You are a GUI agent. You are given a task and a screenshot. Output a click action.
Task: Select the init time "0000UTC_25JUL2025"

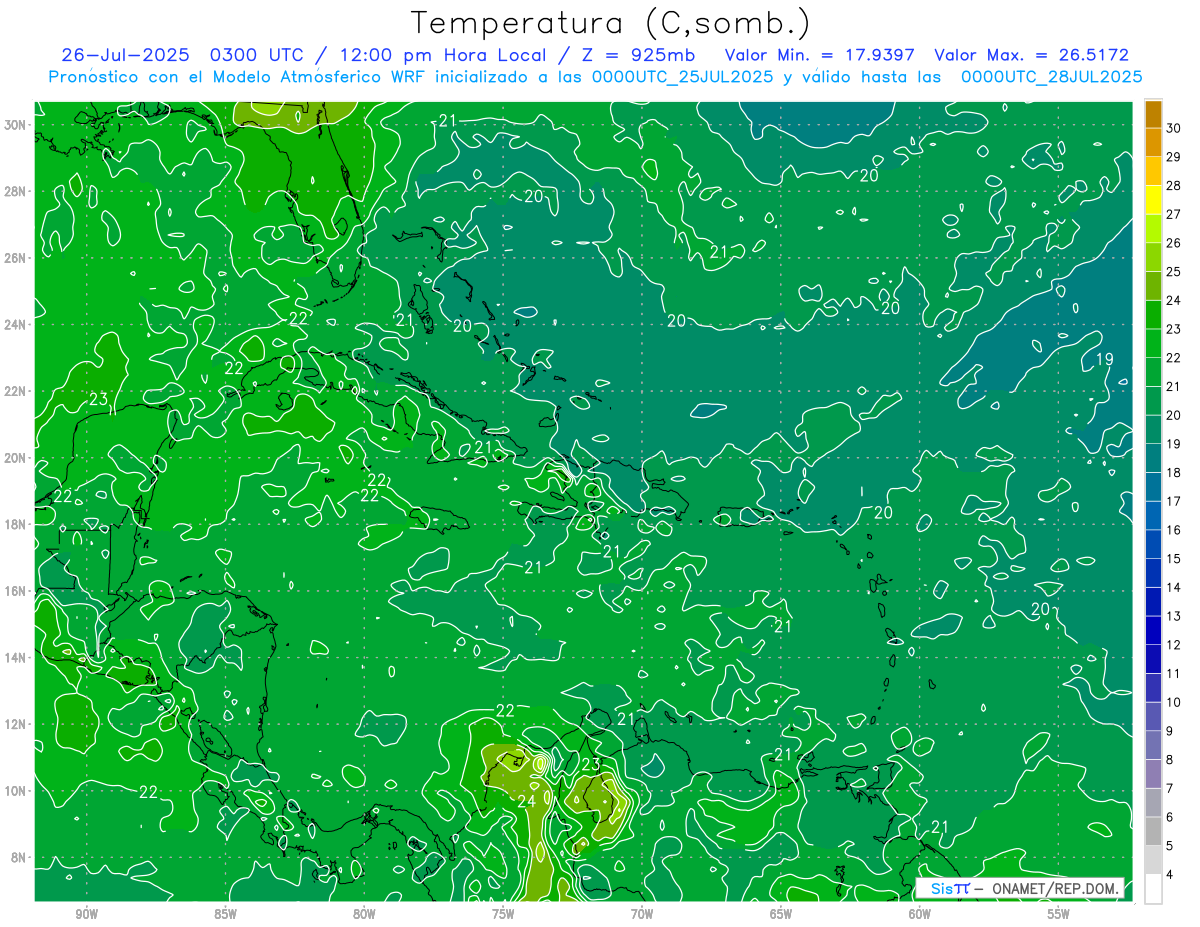[683, 77]
